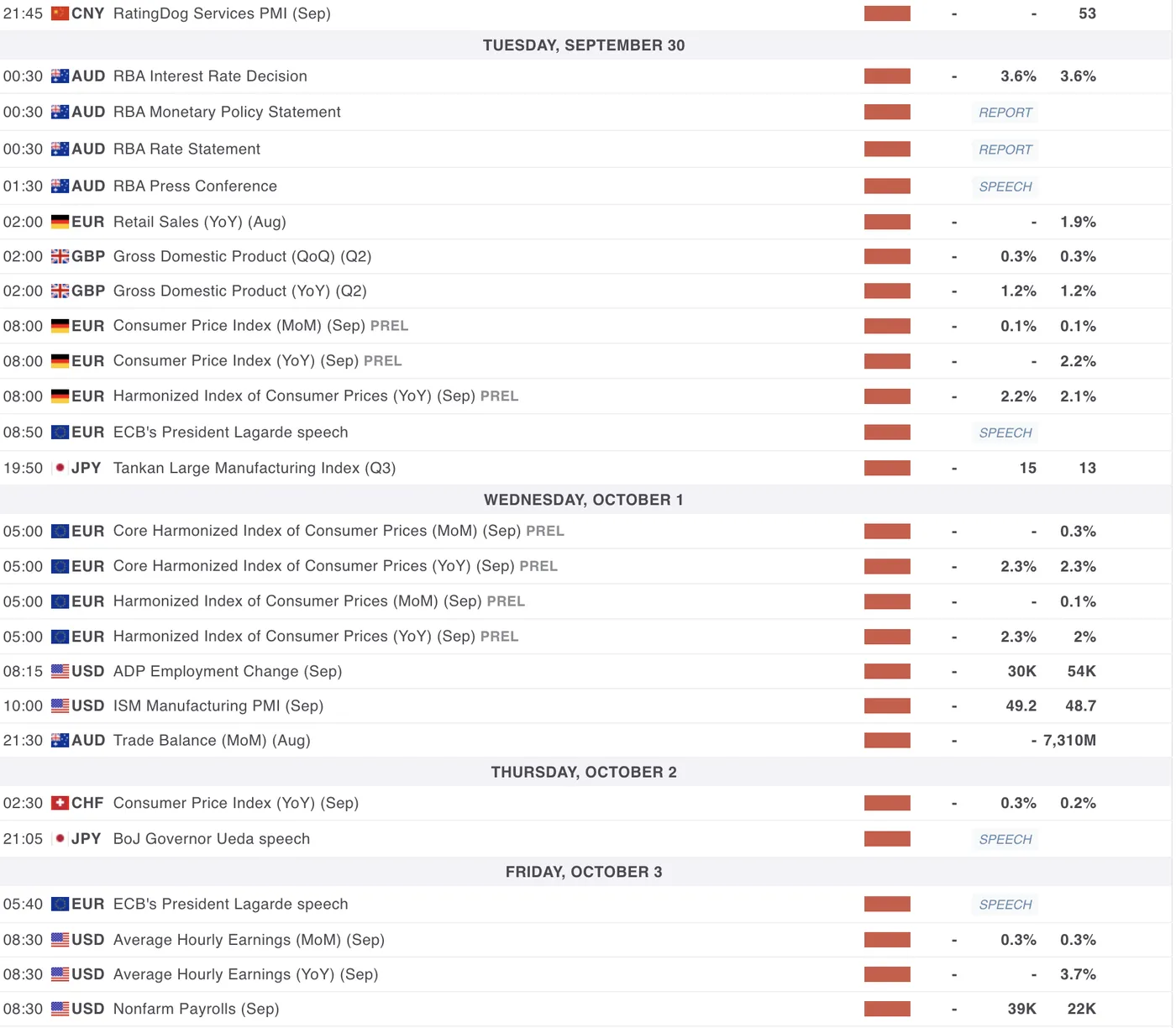The height and width of the screenshot is (1028, 1176).
Task: Click Australian flag beside Trade Balance (MoM)
Action: click(60, 741)
